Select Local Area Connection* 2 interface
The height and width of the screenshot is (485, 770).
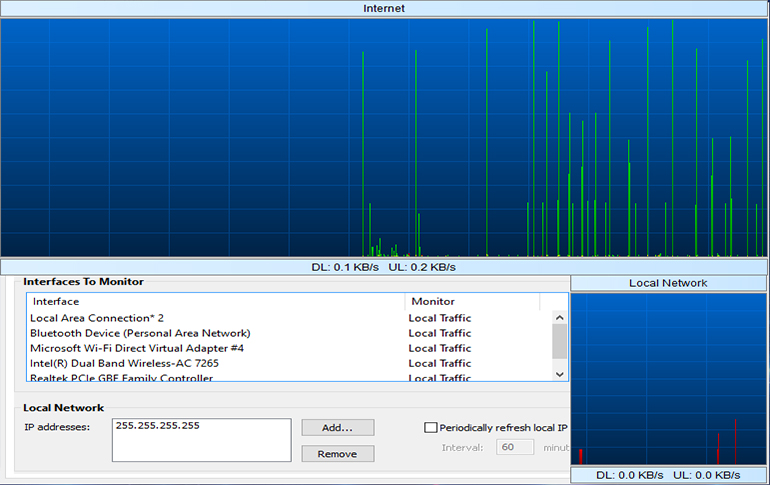(97, 318)
